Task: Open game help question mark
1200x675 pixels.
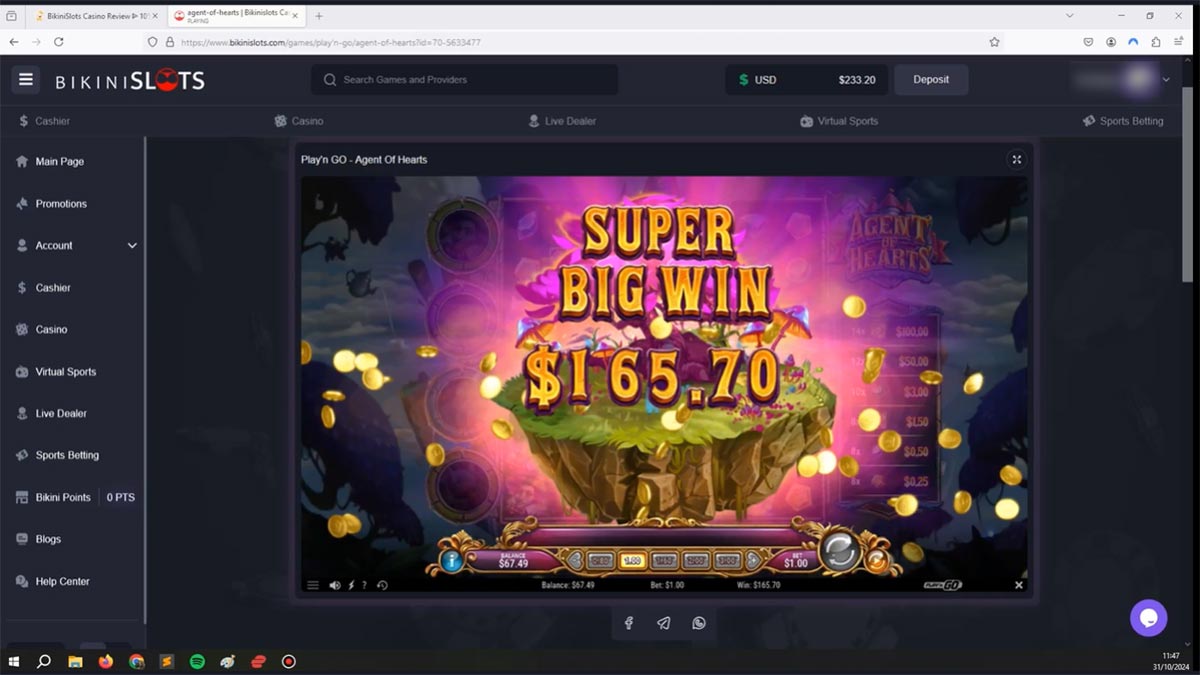Action: click(x=364, y=586)
